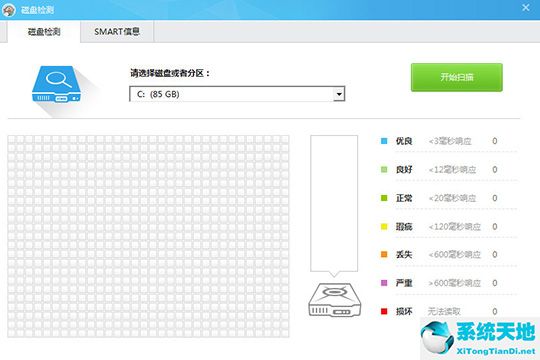Click the blue disk magnifier icon
The height and width of the screenshot is (360, 540).
coord(57,84)
